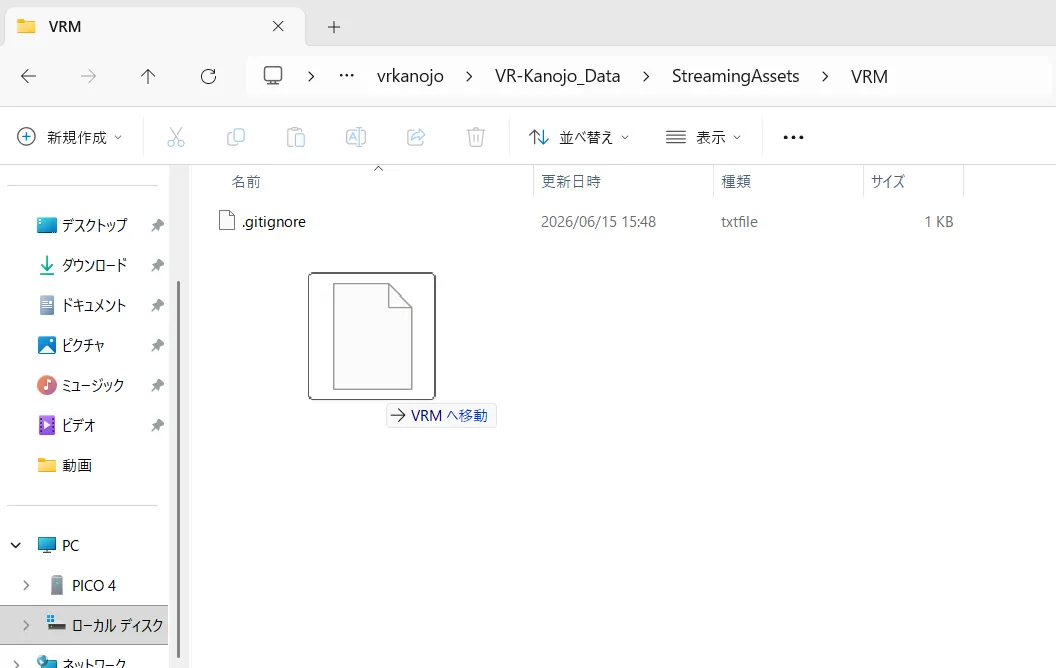The height and width of the screenshot is (668, 1056).
Task: Select the VRM tab
Action: pos(154,27)
